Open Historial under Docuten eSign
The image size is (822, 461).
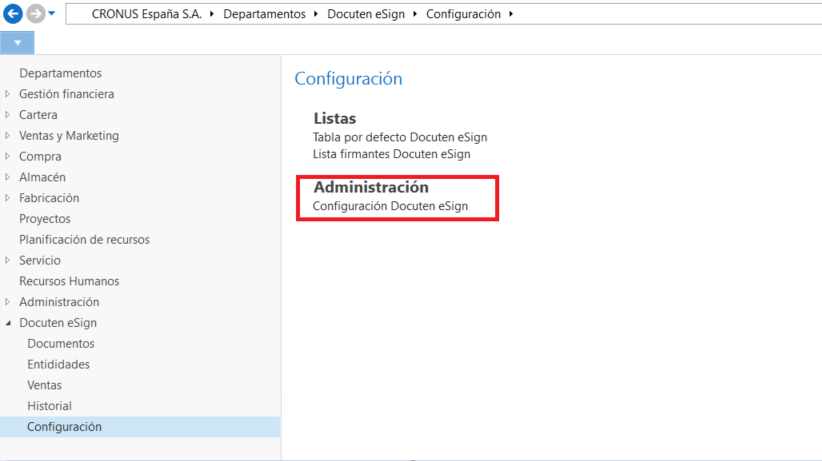(49, 406)
